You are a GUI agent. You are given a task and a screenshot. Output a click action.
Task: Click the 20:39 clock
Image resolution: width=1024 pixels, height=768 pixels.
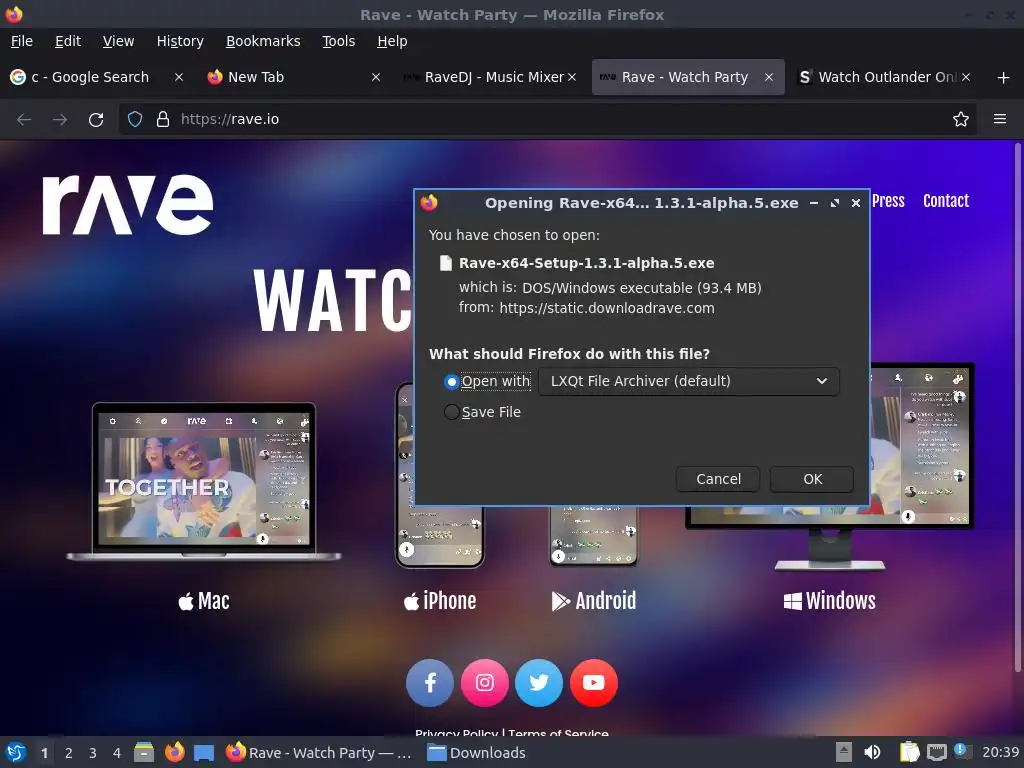(1000, 753)
